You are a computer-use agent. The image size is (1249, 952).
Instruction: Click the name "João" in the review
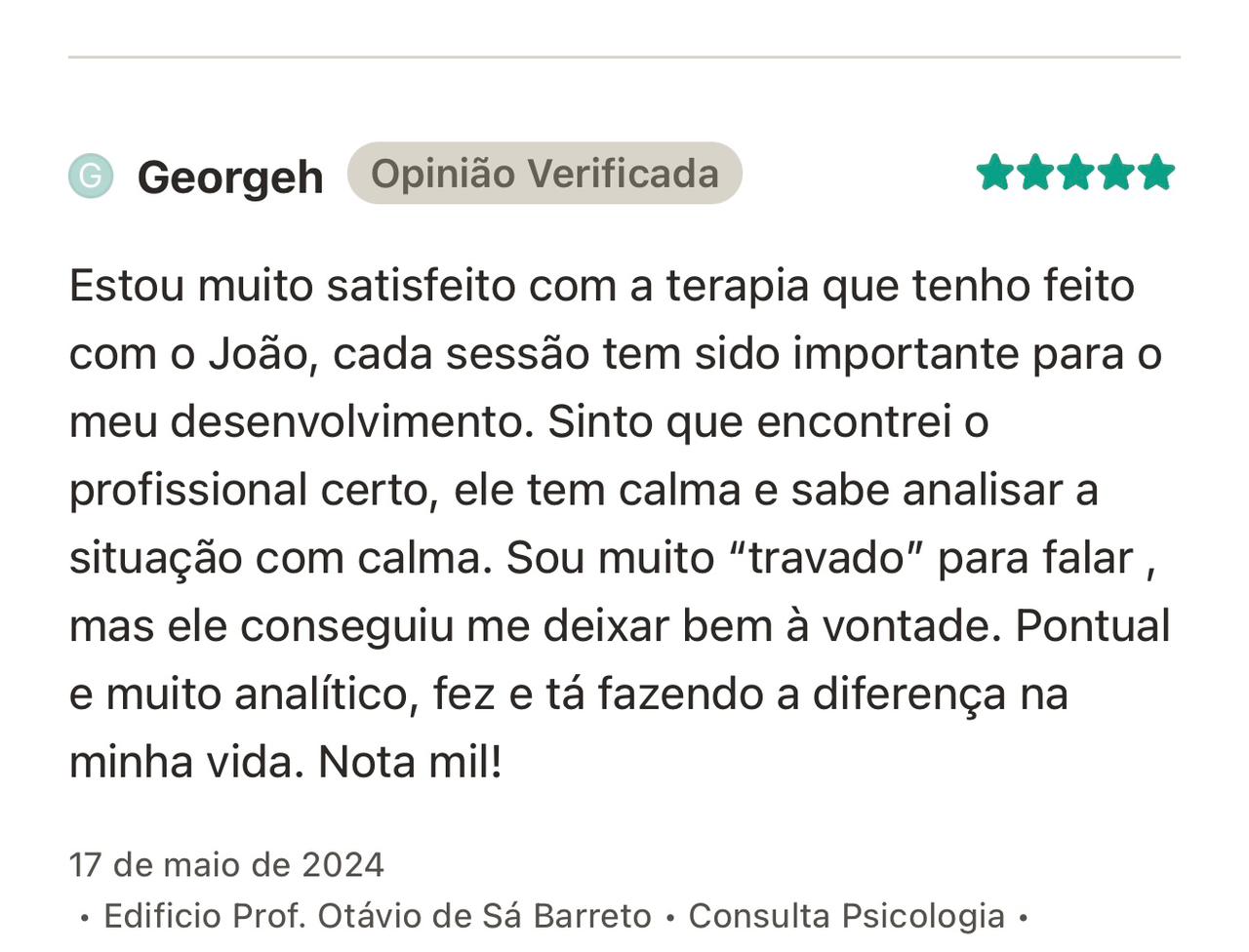258,354
